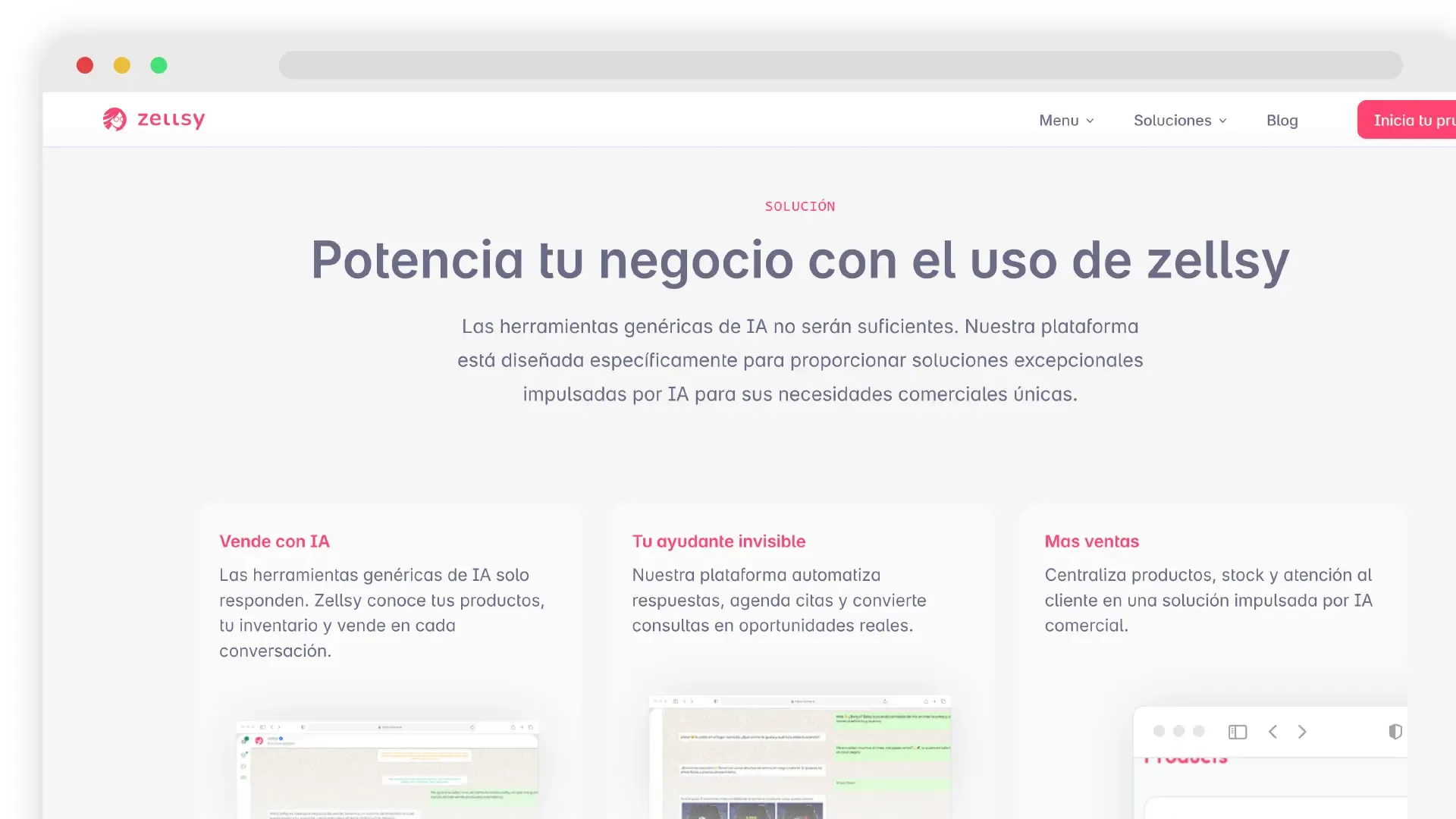Screen dimensions: 1456x819
Task: Click the browser address bar
Action: 840,65
